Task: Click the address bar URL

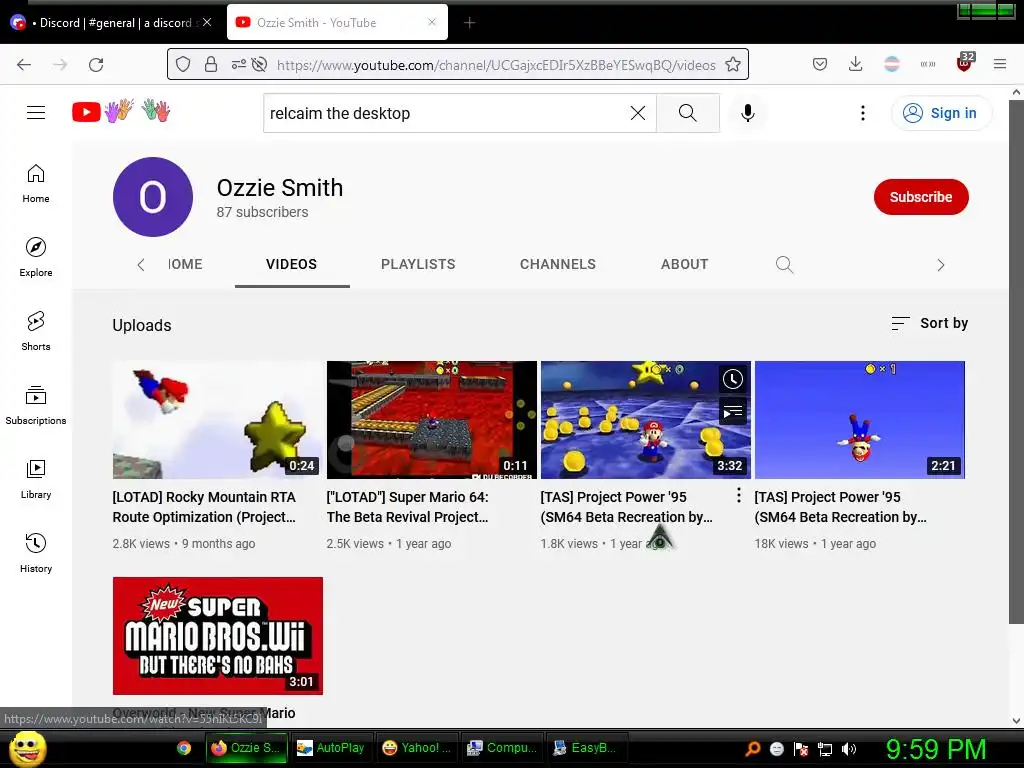Action: point(496,65)
